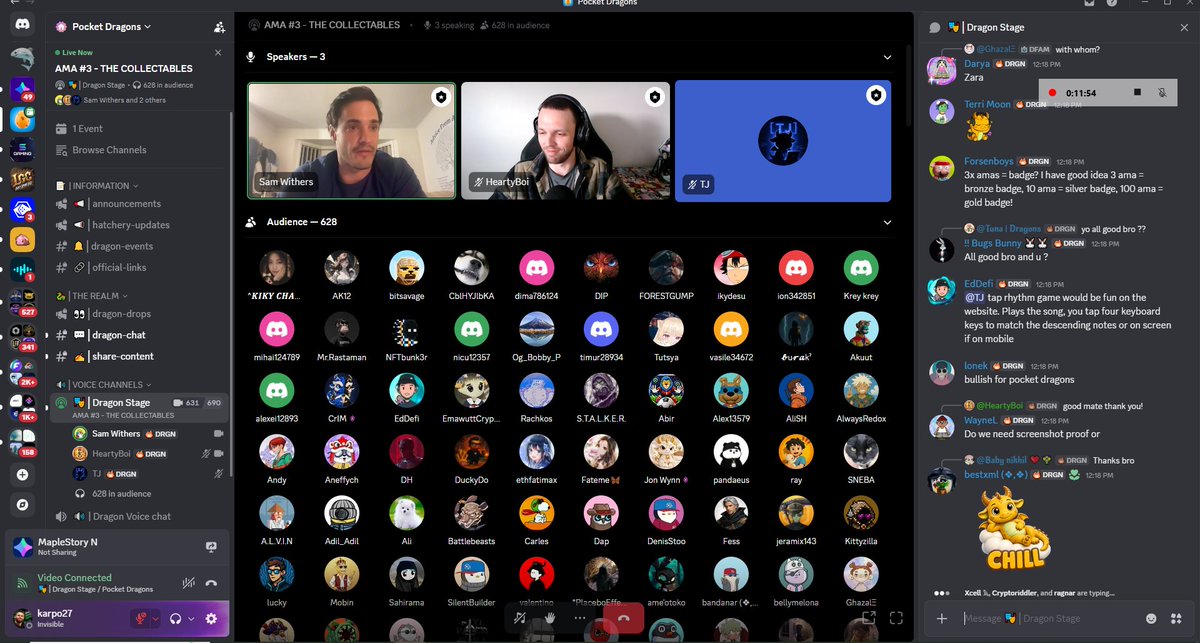Collapse the Audience — 628 section

tap(887, 222)
